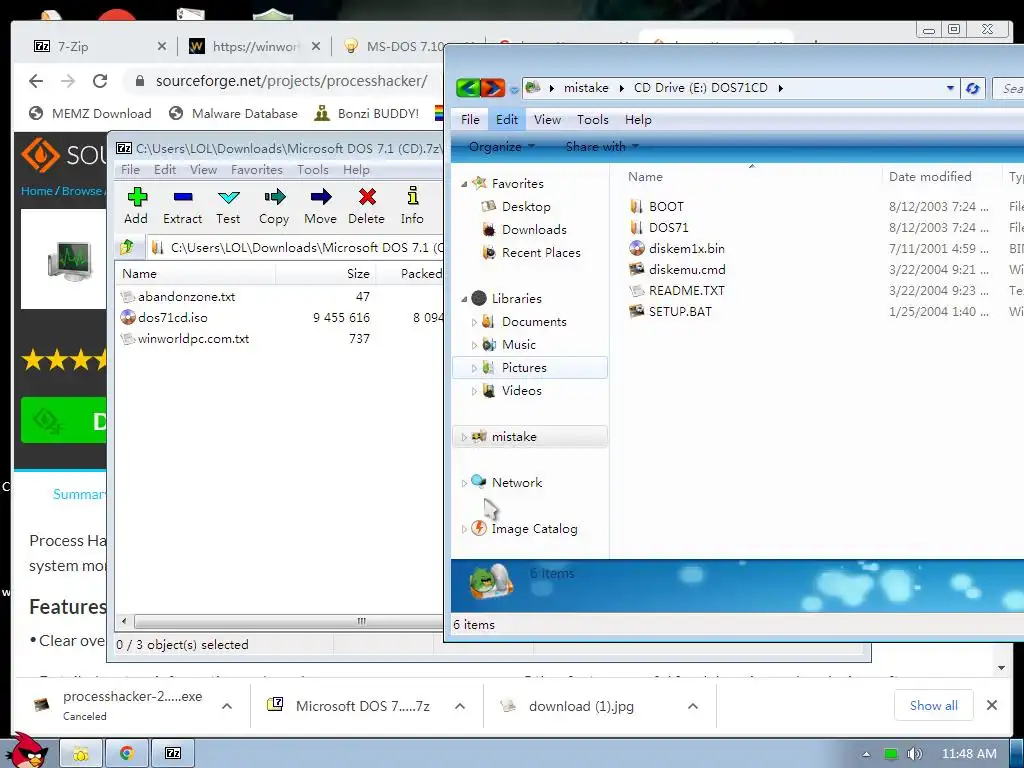Open the Start button with bird icon
Screen dimensions: 1024x768
click(x=29, y=750)
